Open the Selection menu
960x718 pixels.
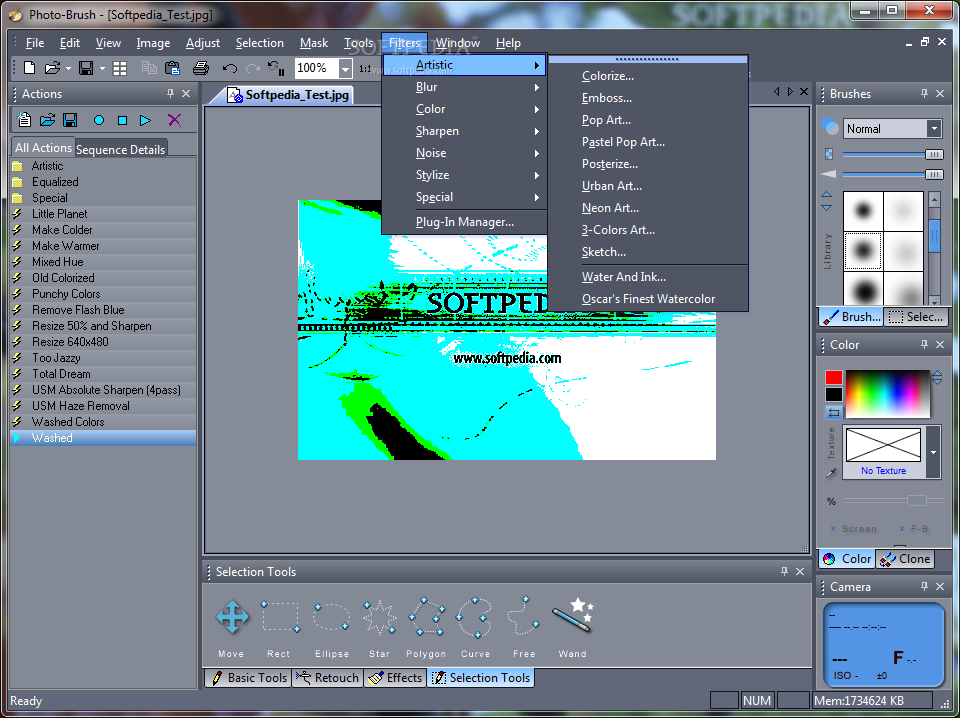coord(260,43)
